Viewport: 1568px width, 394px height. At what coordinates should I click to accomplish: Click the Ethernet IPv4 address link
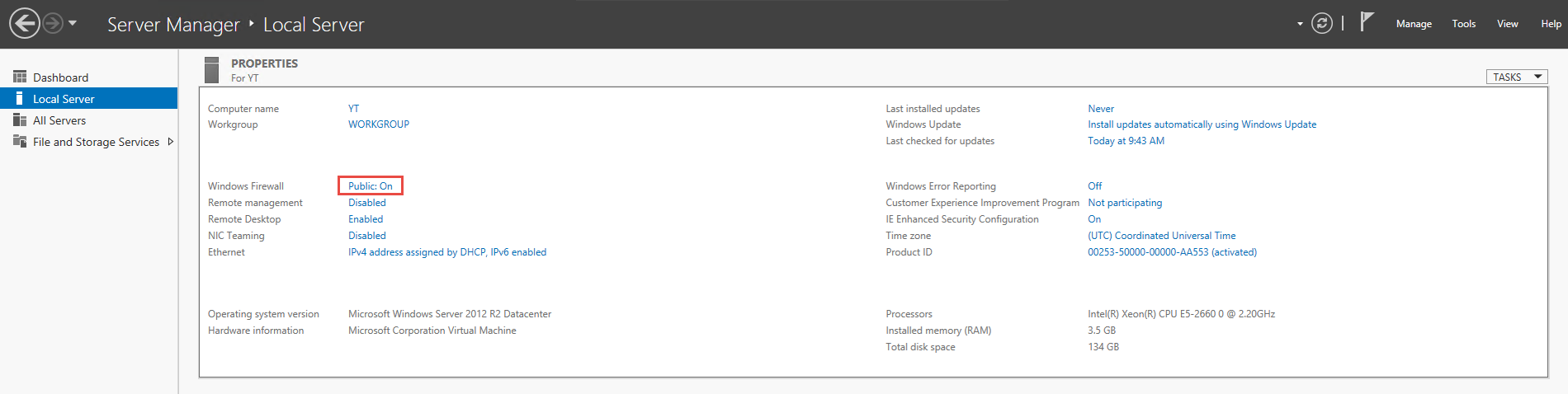[447, 252]
